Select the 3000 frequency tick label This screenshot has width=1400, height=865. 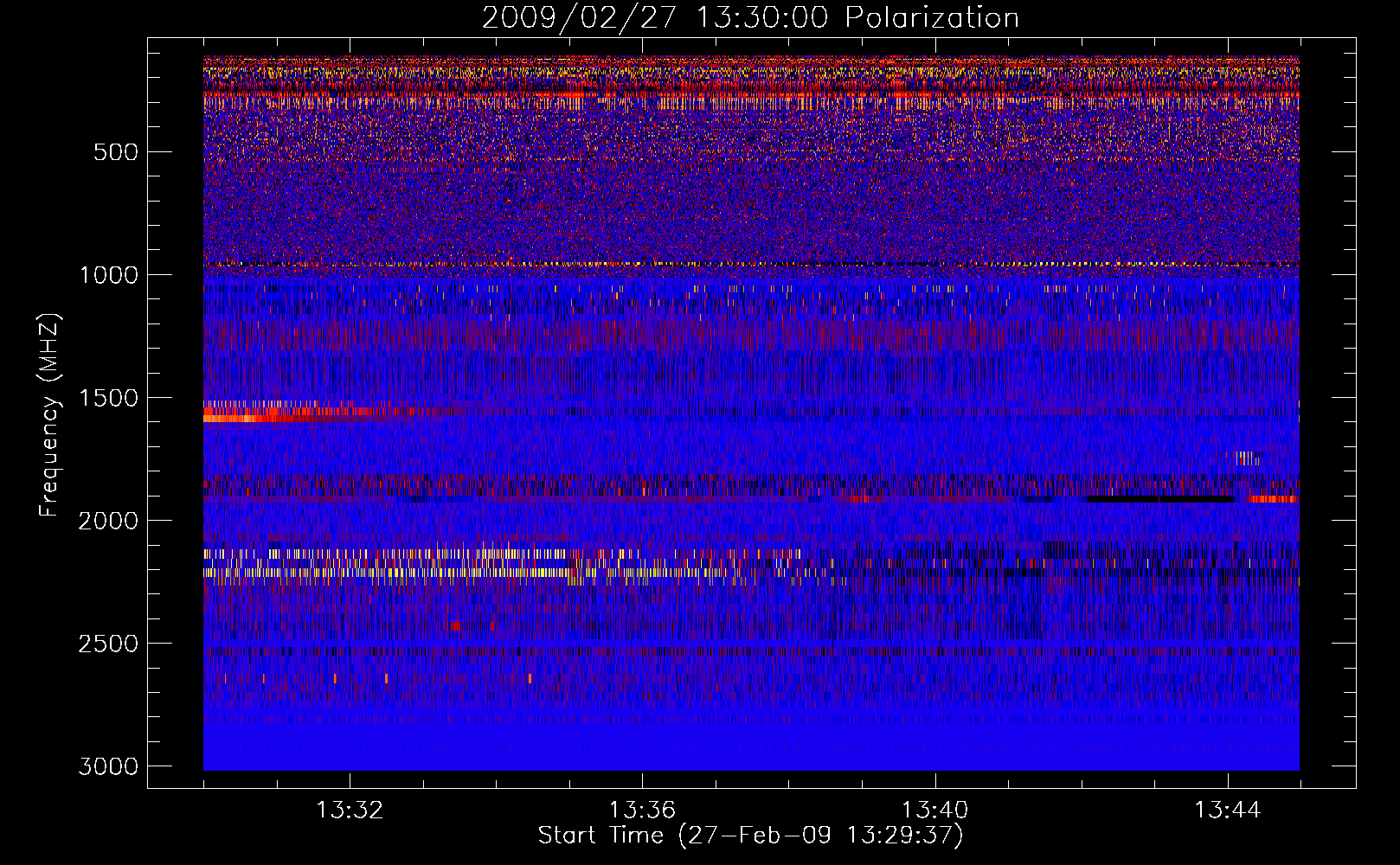coord(108,766)
